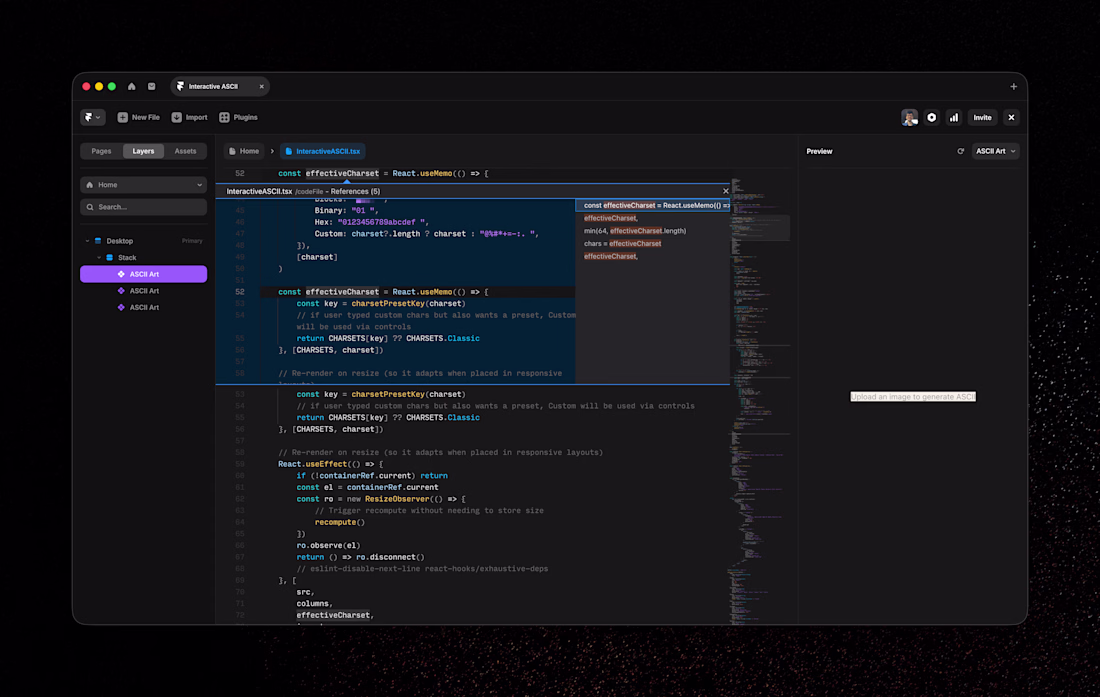The width and height of the screenshot is (1100, 697).
Task: Click the home icon in the title bar
Action: (x=131, y=86)
